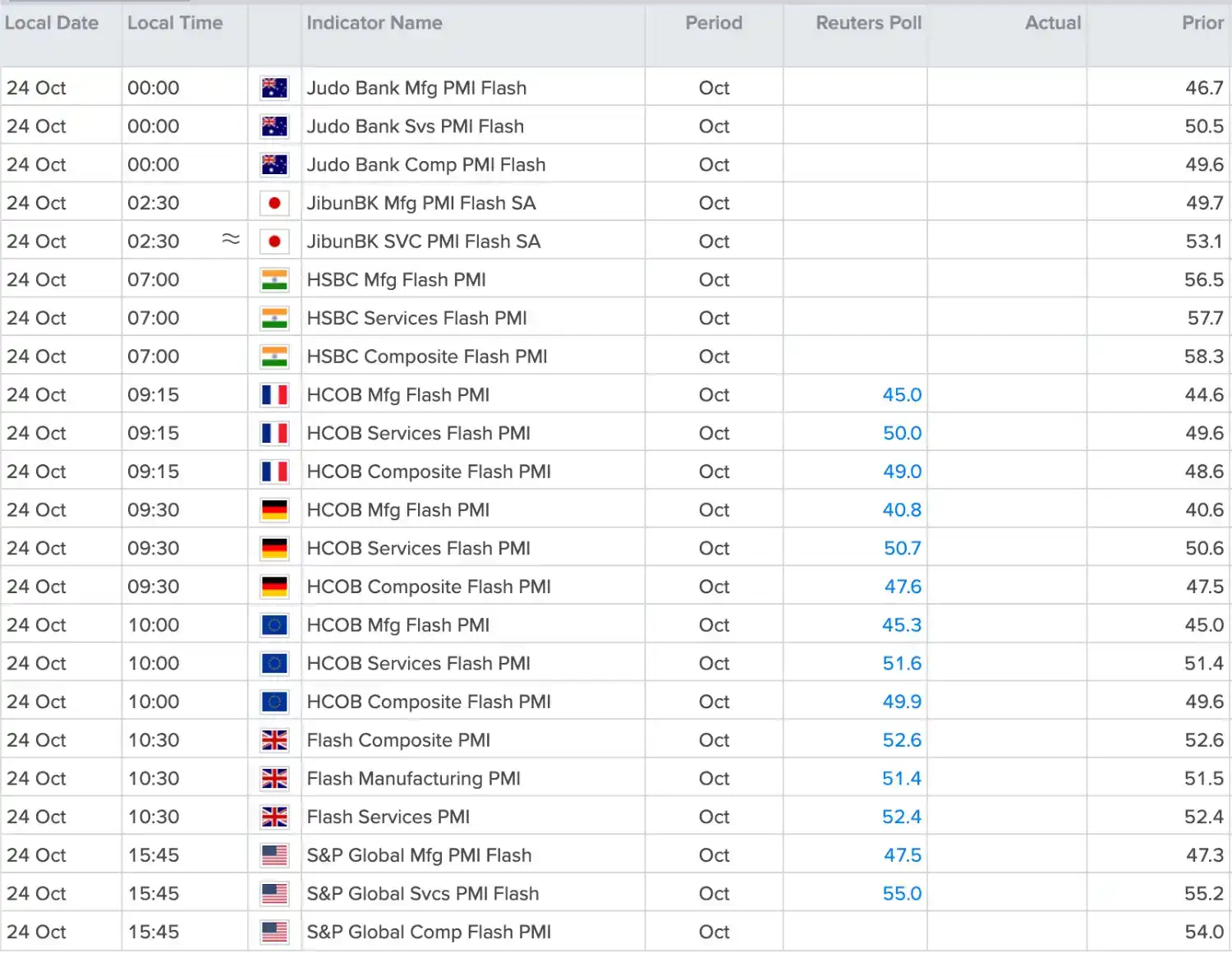Open the Flash Composite PMI indicator name
This screenshot has width=1232, height=953.
click(x=398, y=740)
